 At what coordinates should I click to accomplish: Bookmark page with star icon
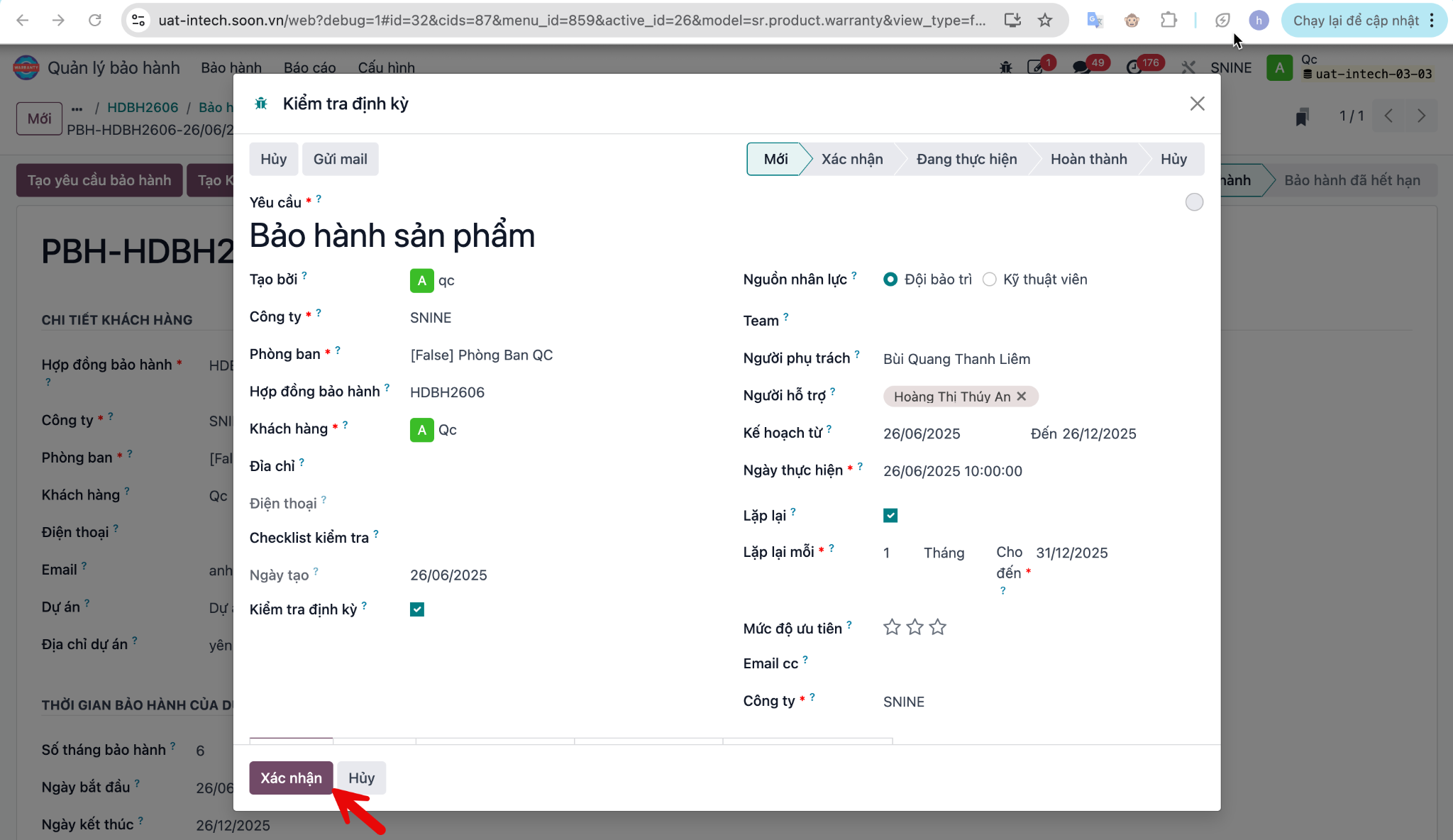click(x=1045, y=21)
